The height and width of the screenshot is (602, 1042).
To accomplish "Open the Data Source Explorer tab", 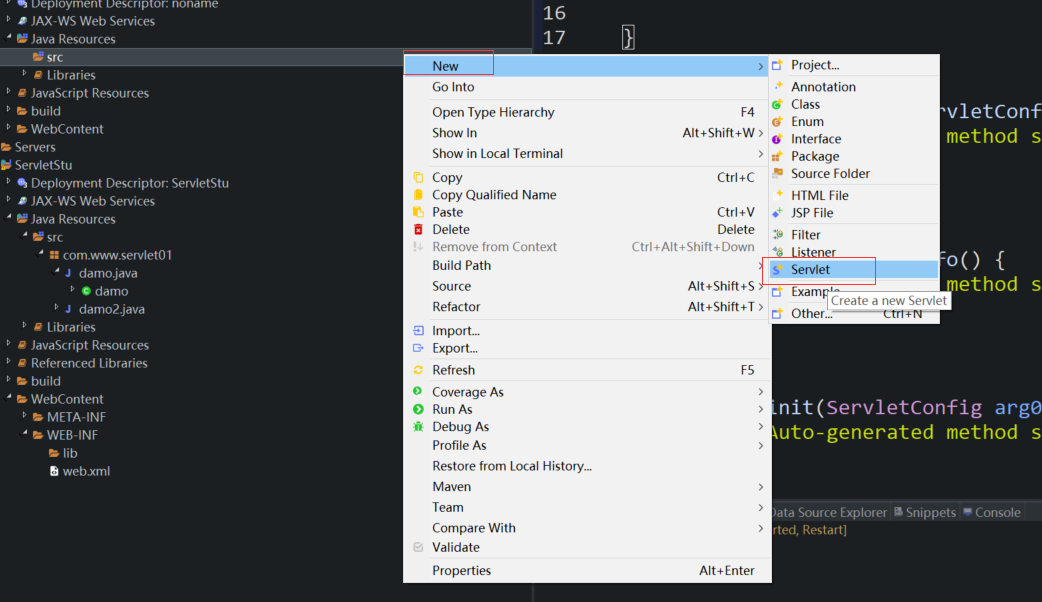I will (x=829, y=512).
